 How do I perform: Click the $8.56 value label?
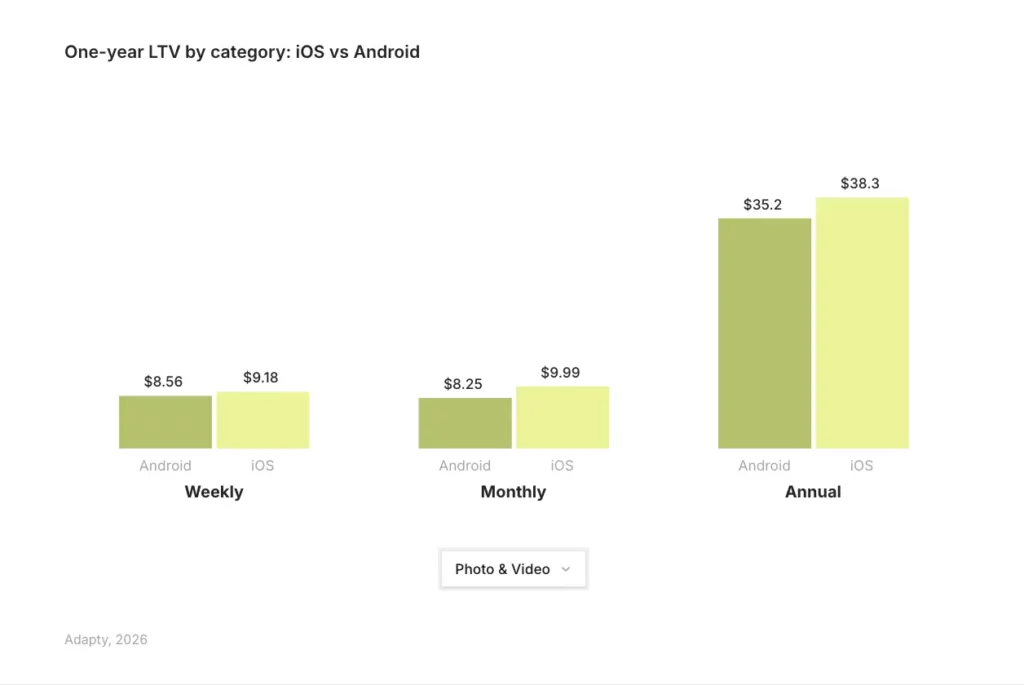(x=165, y=381)
